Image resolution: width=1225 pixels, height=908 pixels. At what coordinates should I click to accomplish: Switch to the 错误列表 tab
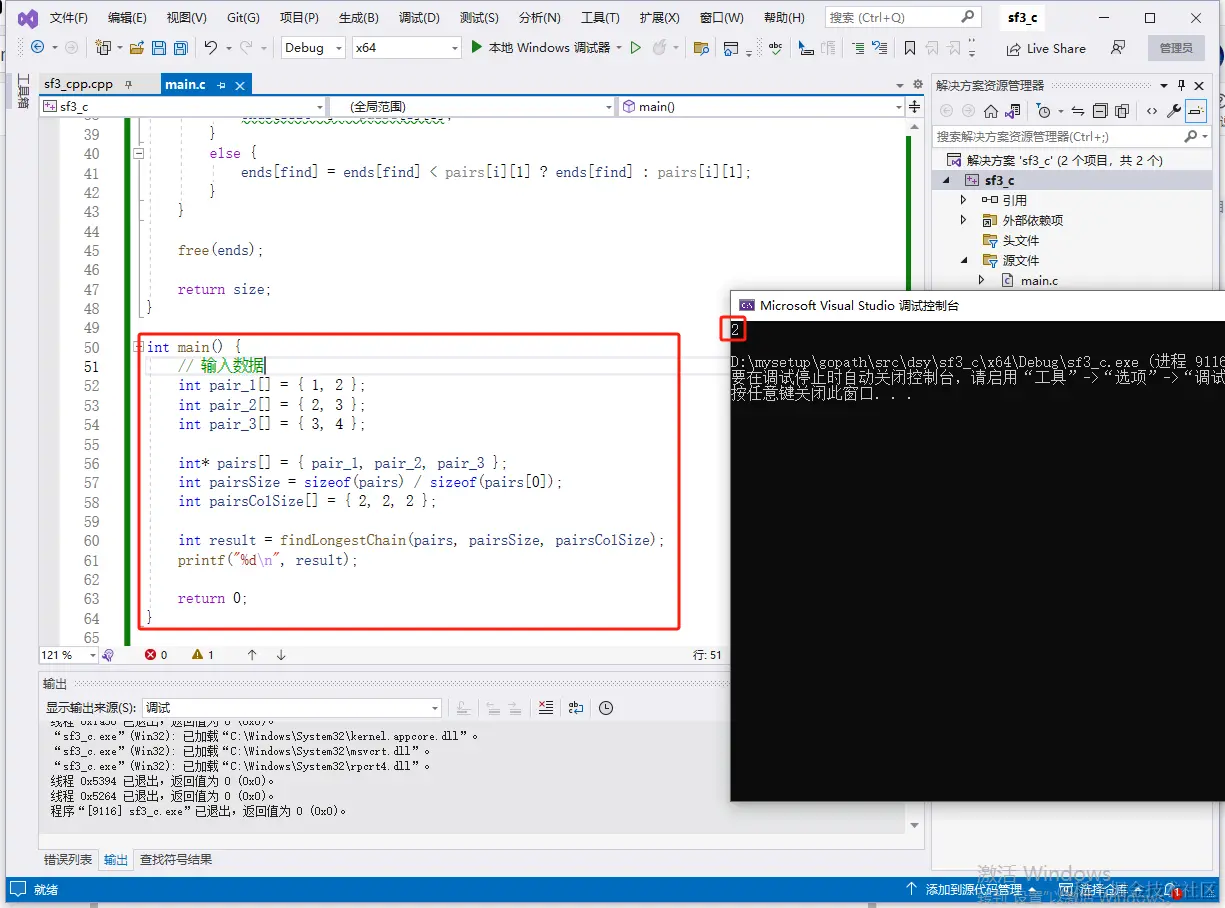[x=68, y=860]
